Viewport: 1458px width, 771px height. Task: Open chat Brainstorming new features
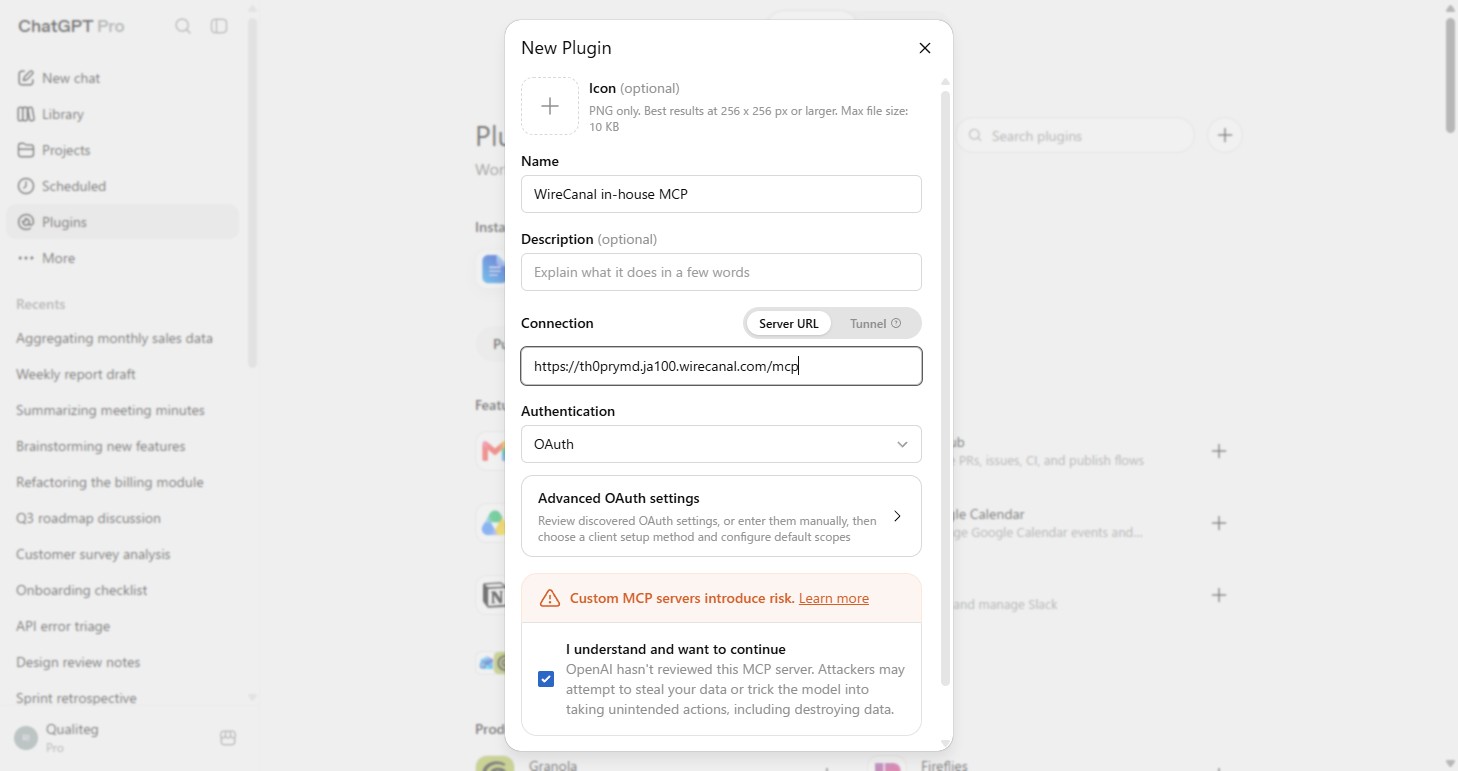(x=101, y=446)
